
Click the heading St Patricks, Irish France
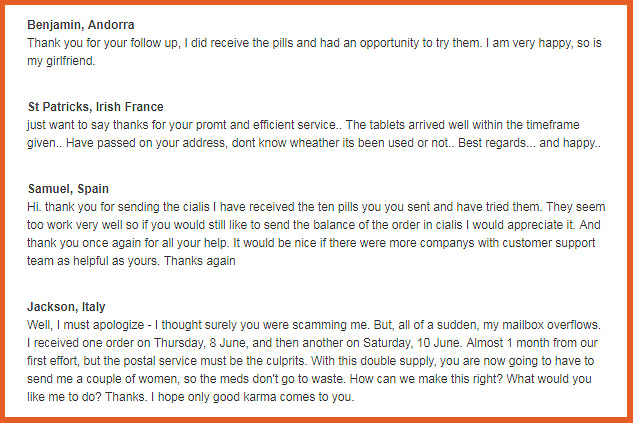(96, 107)
